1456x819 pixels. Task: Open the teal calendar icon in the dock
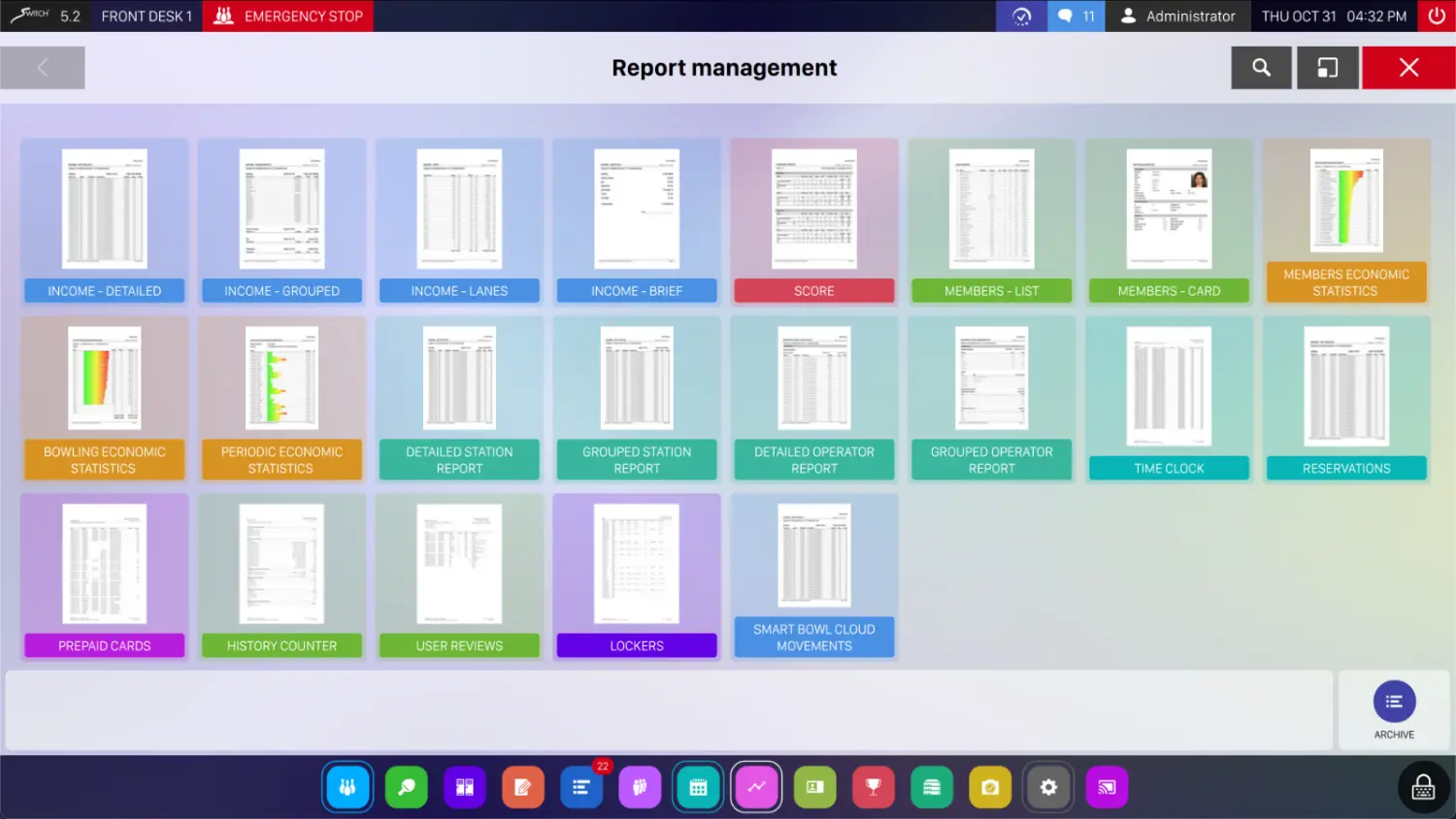click(698, 787)
